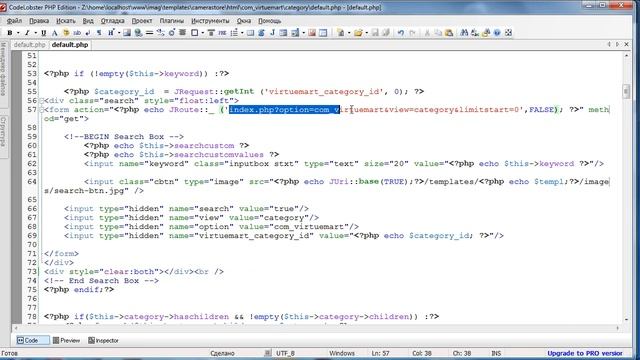Click the font letter A toolbar icon
Viewport: 640px width, 360px height.
coord(54,33)
